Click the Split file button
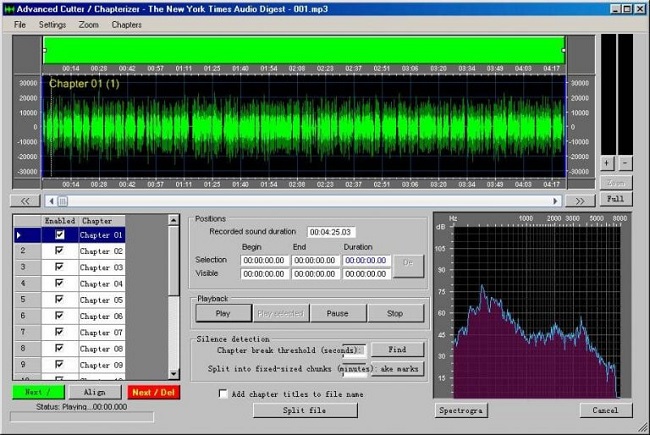 (x=305, y=410)
